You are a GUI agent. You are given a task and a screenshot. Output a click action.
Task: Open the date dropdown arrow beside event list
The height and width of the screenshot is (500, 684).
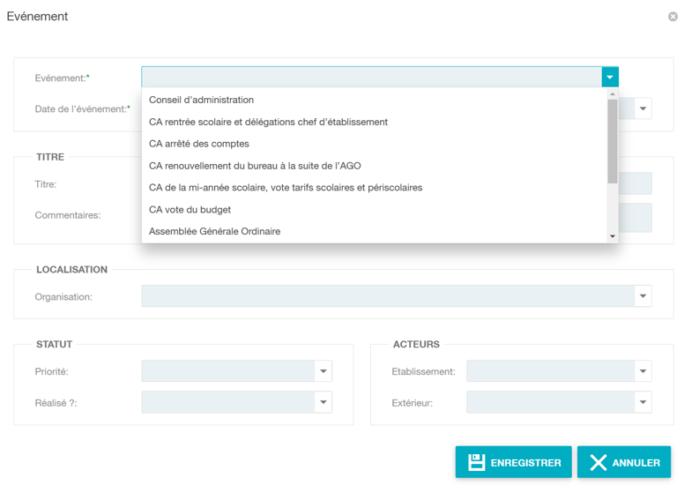click(x=643, y=108)
